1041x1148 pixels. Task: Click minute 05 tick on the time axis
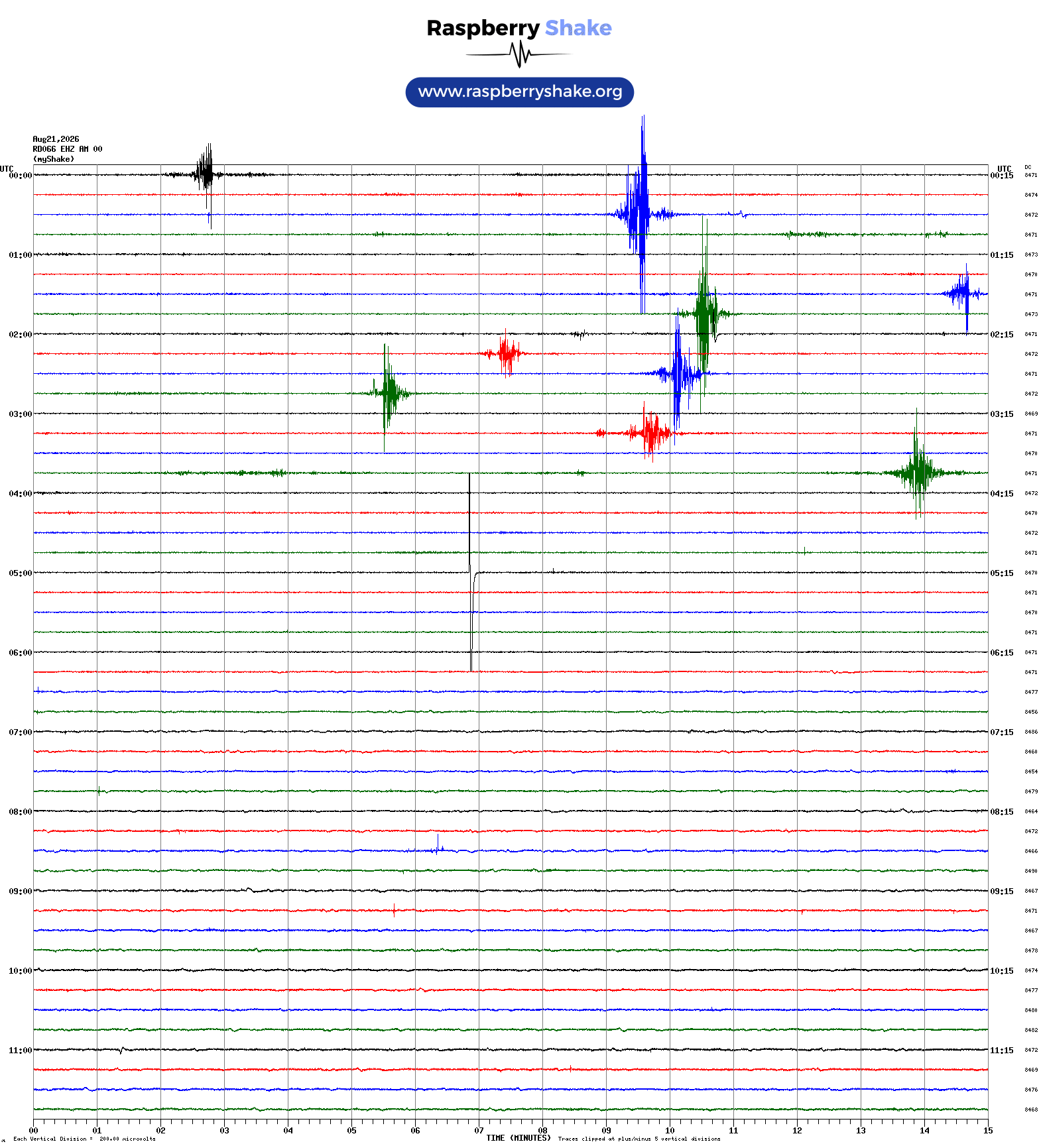pyautogui.click(x=351, y=1130)
